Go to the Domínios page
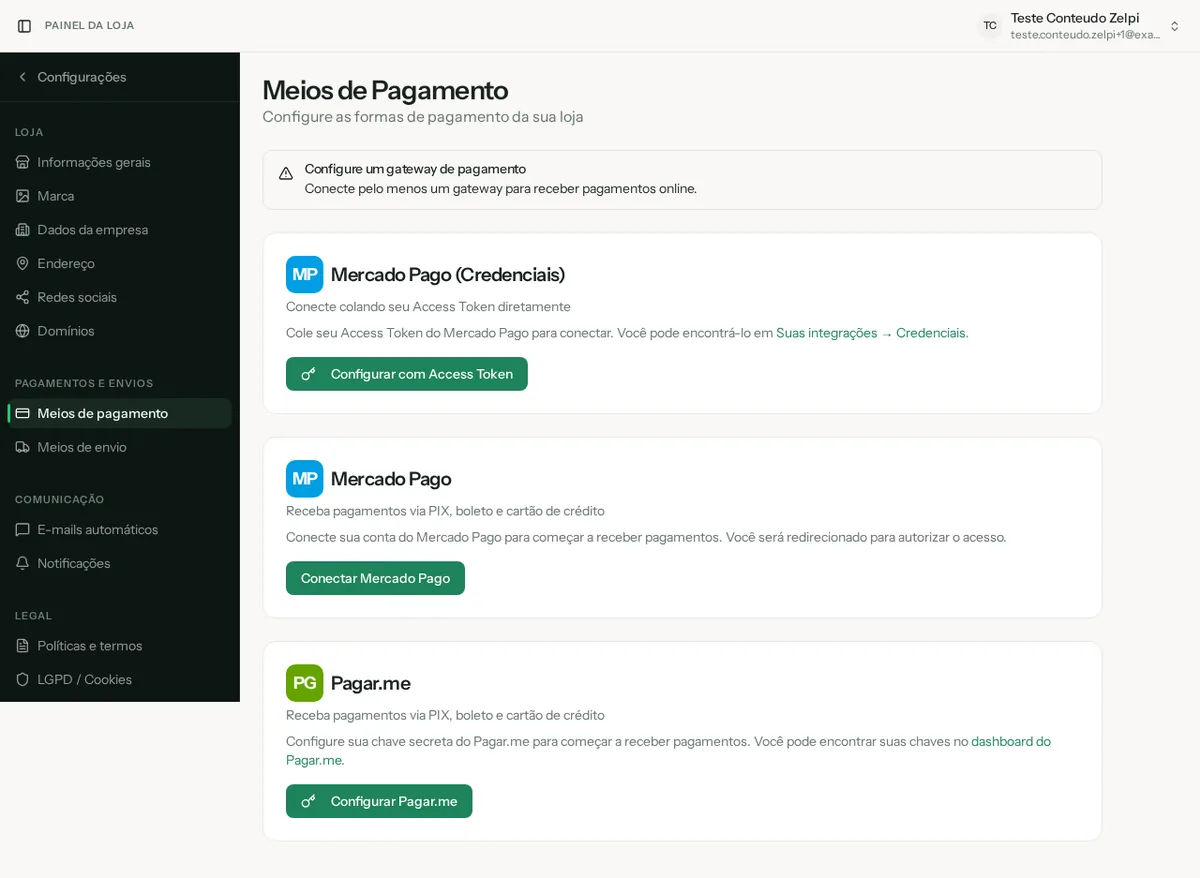Viewport: 1200px width, 878px height. coord(120,331)
